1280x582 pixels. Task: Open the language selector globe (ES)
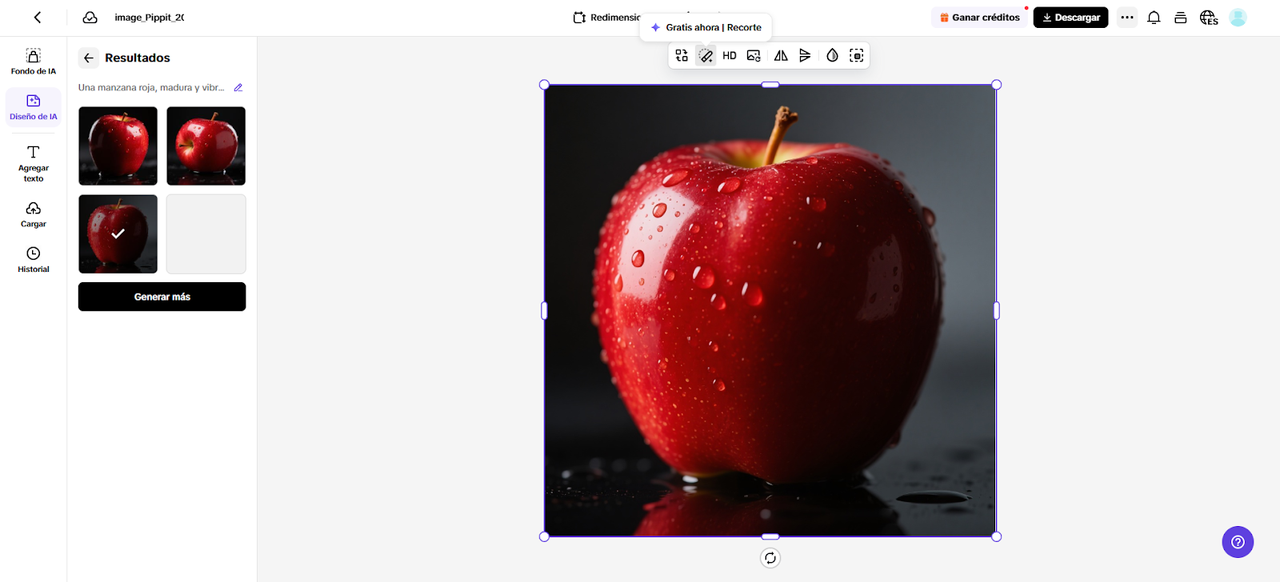[1208, 17]
